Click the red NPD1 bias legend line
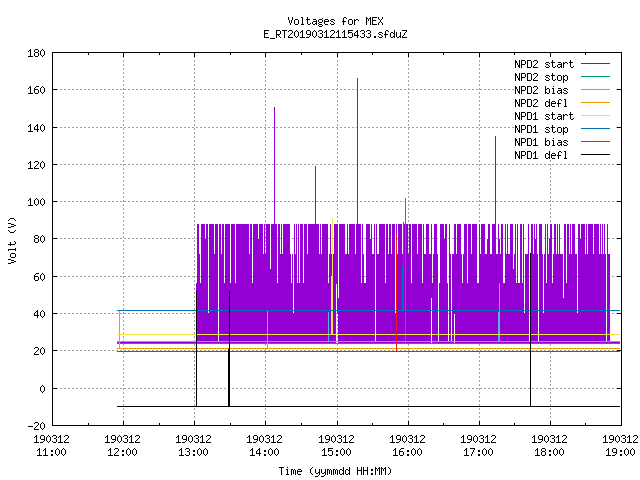640x480 pixels. point(596,142)
